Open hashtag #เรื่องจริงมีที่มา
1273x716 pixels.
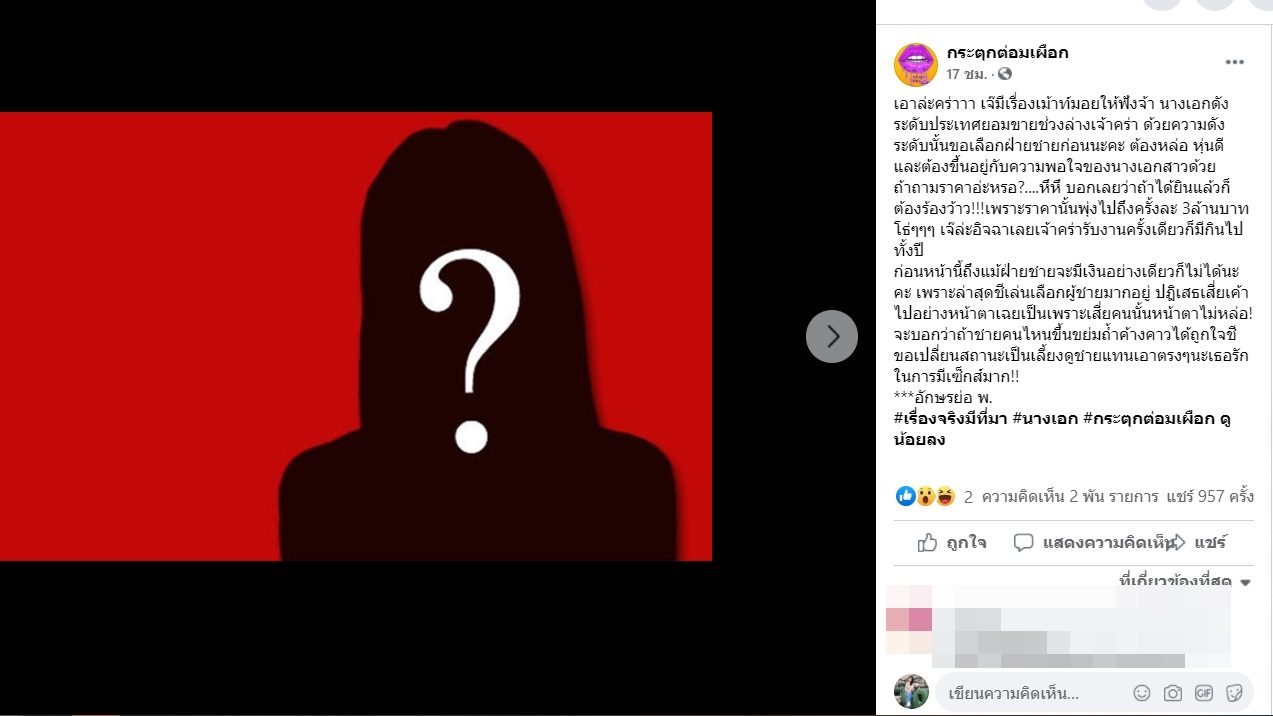click(950, 420)
